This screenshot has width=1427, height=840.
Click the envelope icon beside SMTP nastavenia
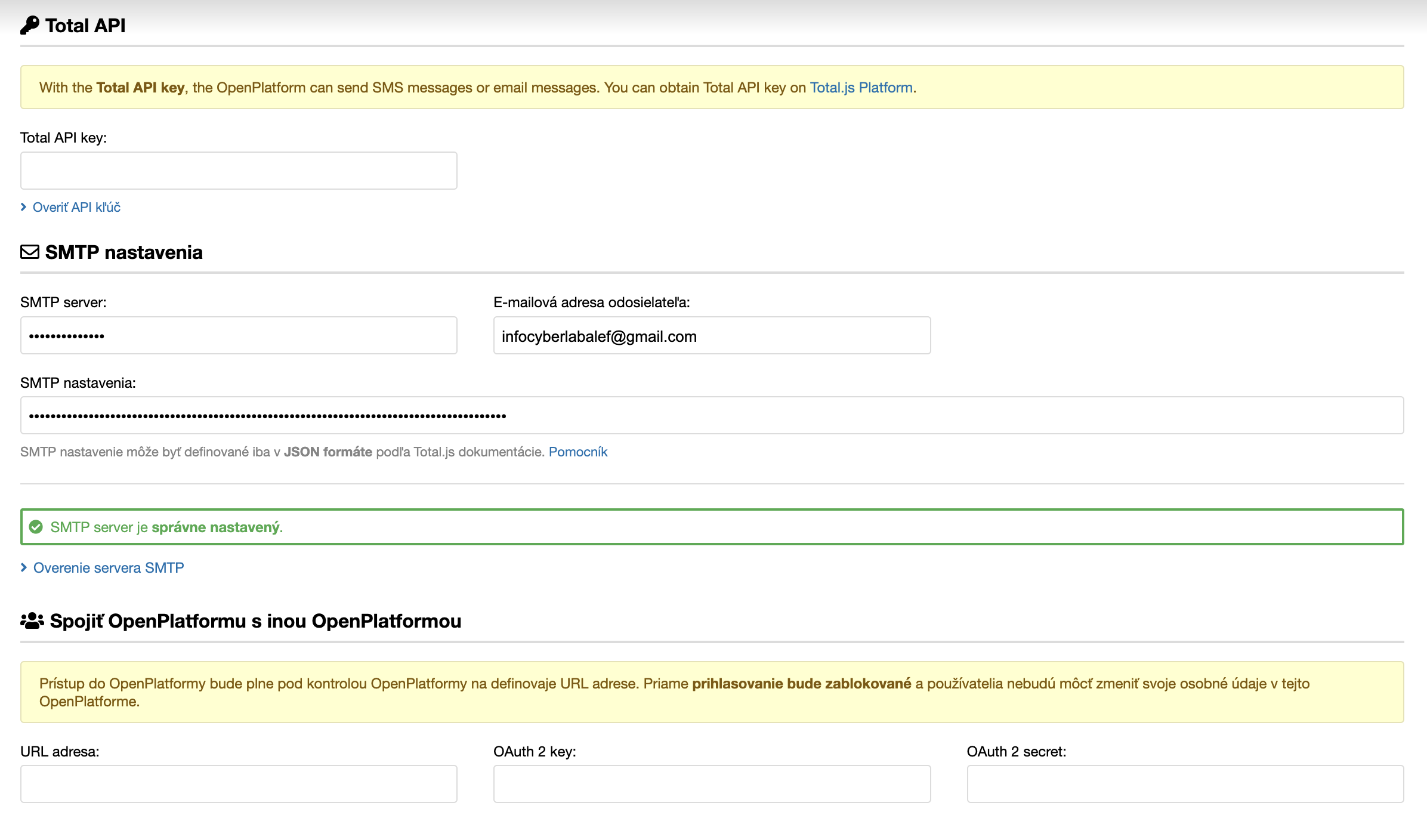pos(30,252)
